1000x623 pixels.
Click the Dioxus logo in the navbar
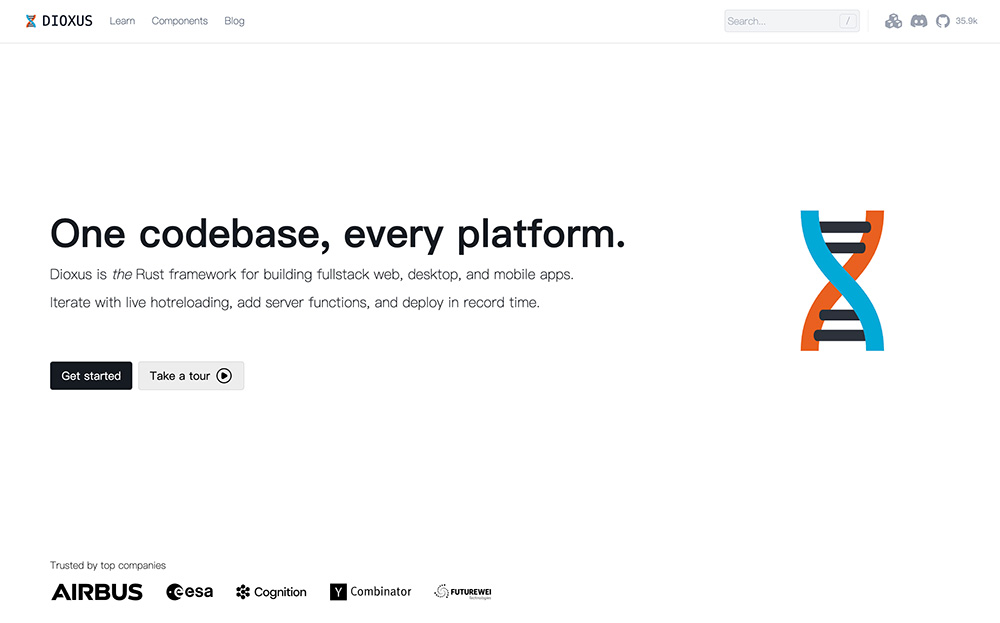pos(59,21)
